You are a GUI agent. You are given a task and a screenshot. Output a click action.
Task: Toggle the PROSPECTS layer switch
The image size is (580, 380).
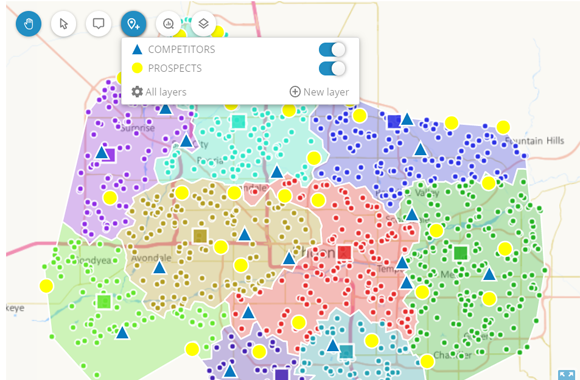(x=332, y=68)
